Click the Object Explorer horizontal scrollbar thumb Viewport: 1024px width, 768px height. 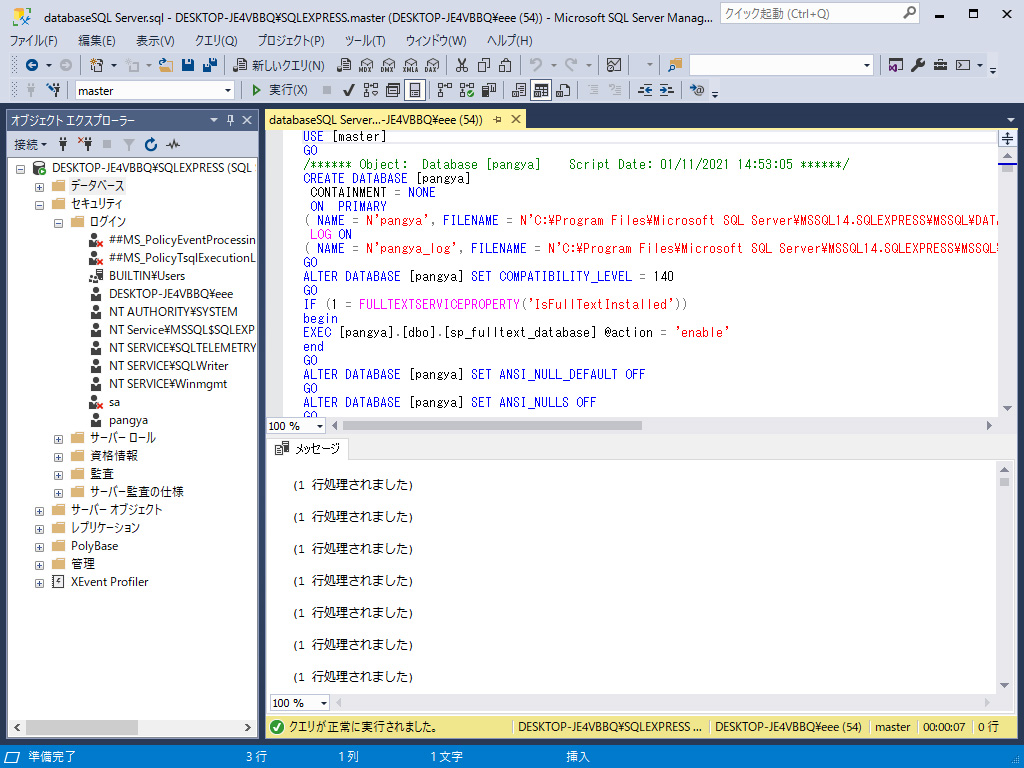tap(82, 727)
